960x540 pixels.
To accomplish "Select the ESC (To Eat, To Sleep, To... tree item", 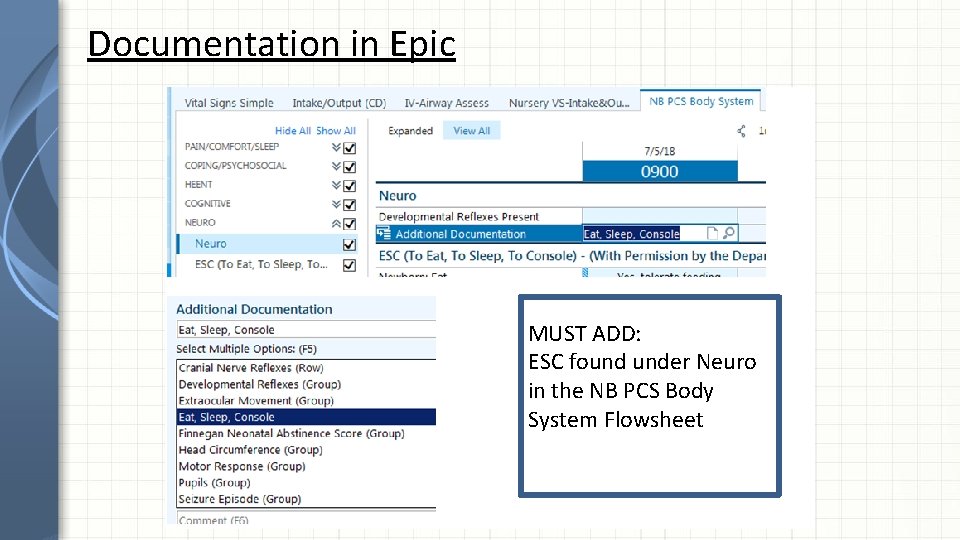I will 261,264.
